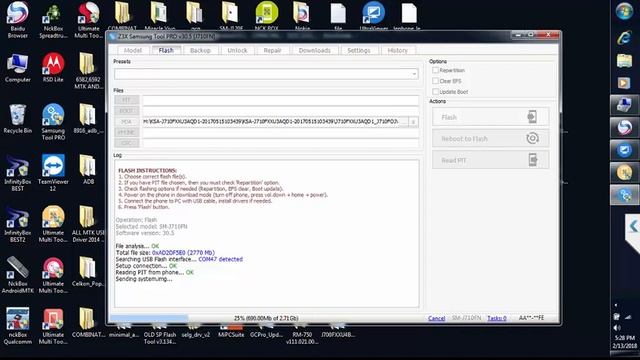Switch to the Model tab
640x360 pixels.
click(x=133, y=50)
